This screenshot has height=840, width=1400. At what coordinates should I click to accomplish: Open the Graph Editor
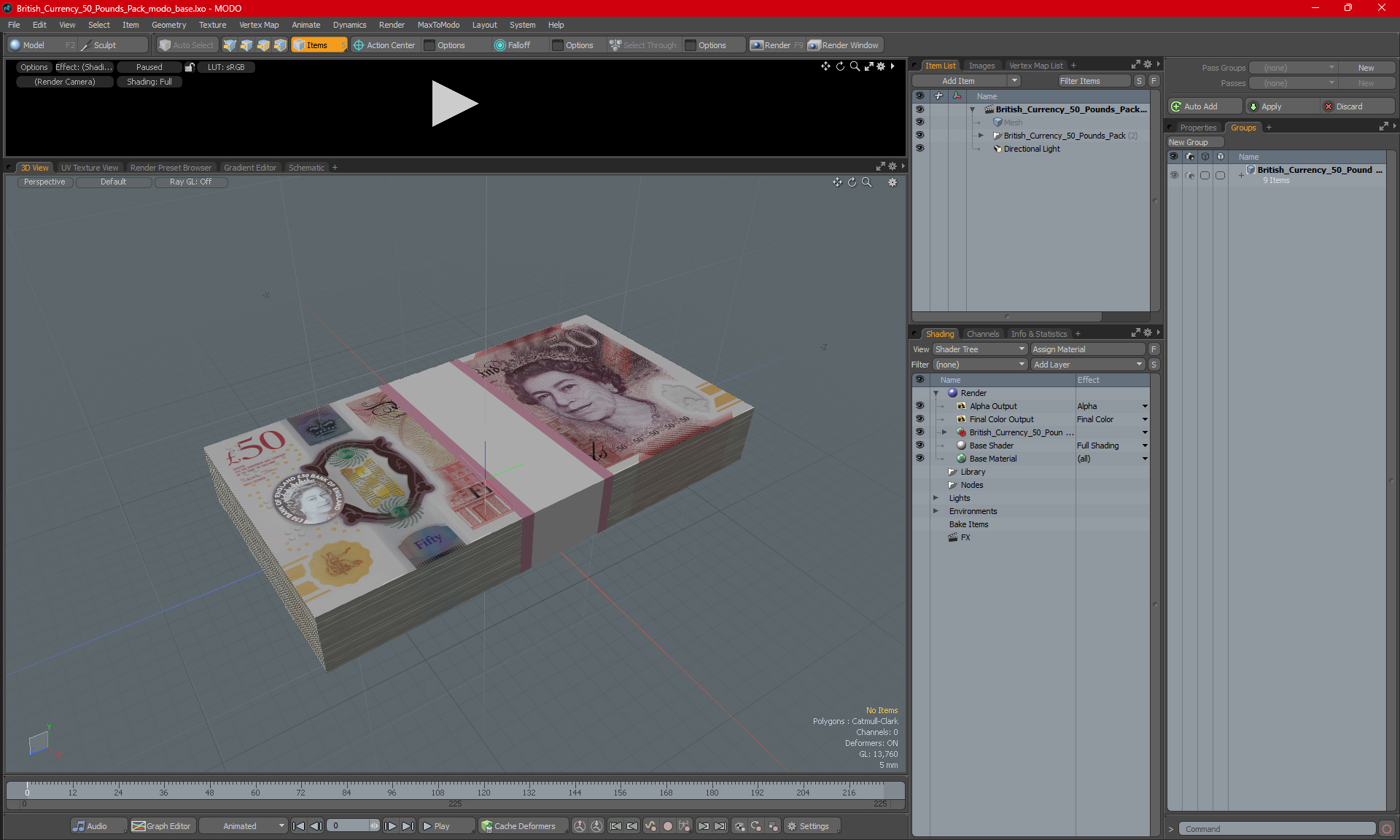click(x=162, y=826)
